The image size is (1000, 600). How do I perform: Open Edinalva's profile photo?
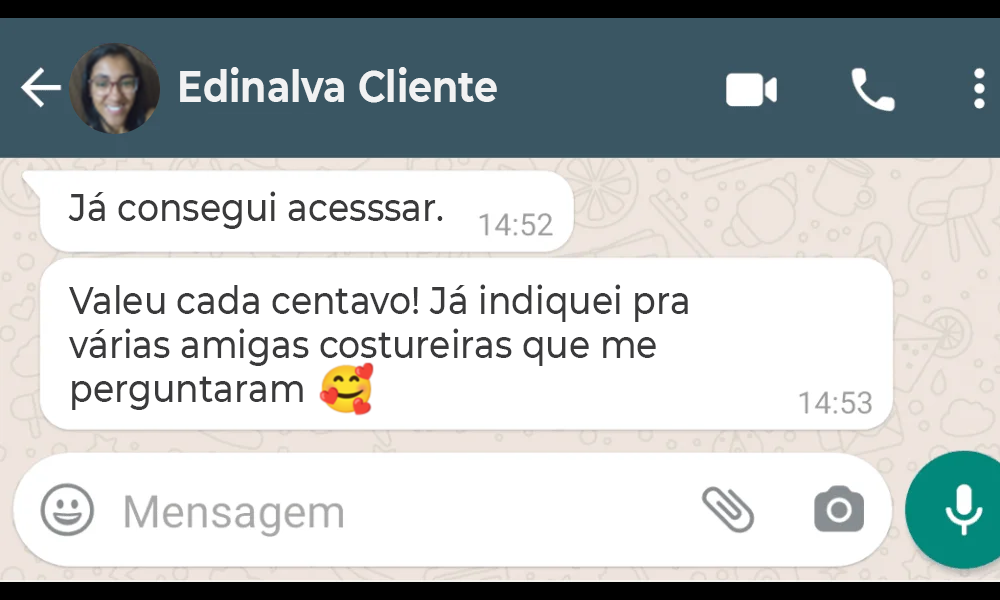pyautogui.click(x=114, y=88)
